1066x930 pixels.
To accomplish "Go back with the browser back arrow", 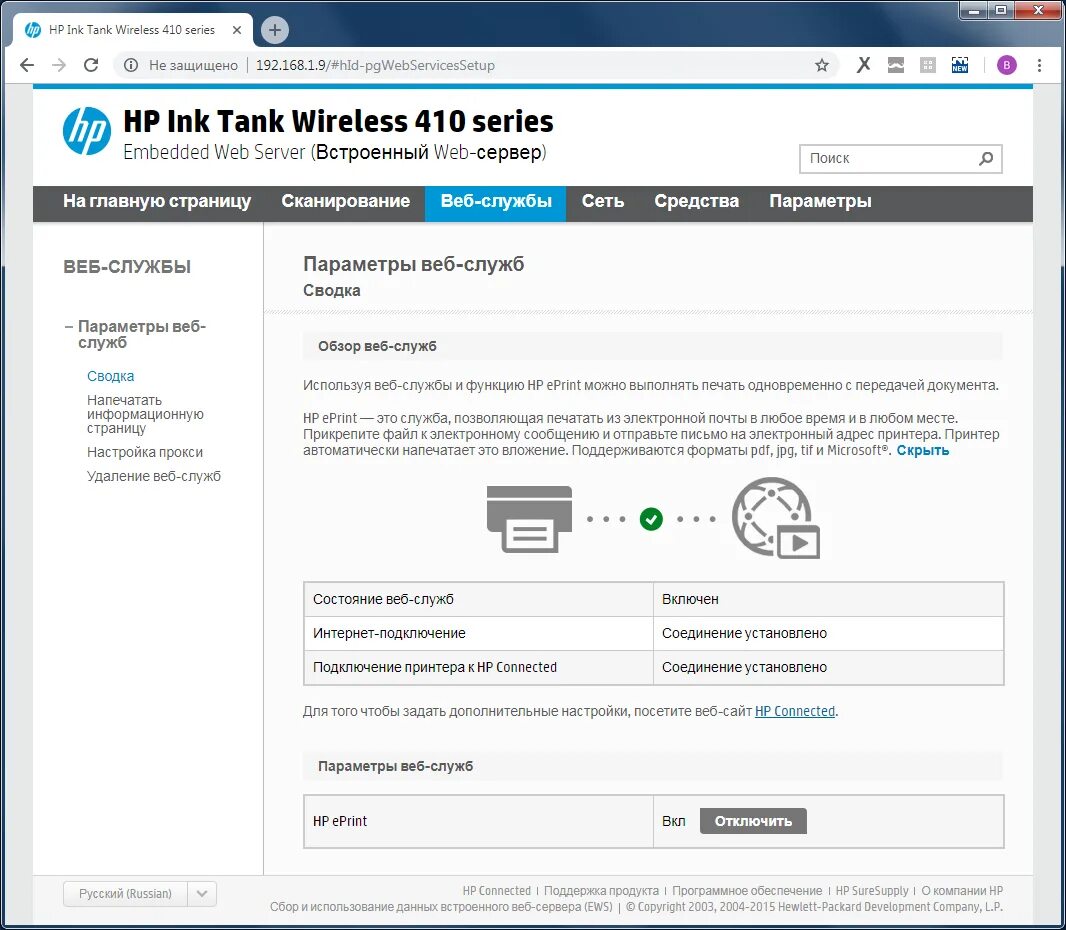I will tap(27, 65).
